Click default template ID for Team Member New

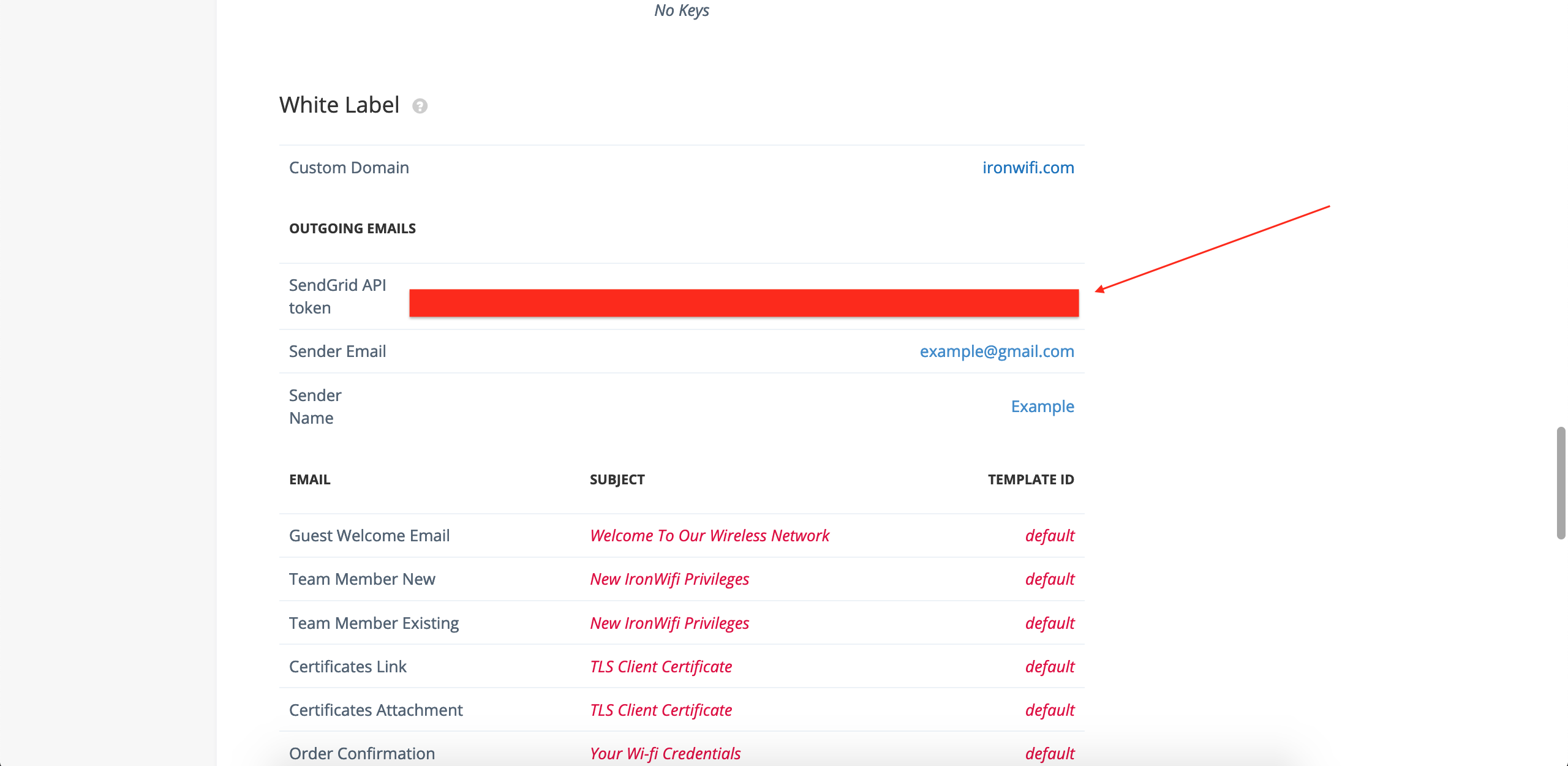point(1049,579)
